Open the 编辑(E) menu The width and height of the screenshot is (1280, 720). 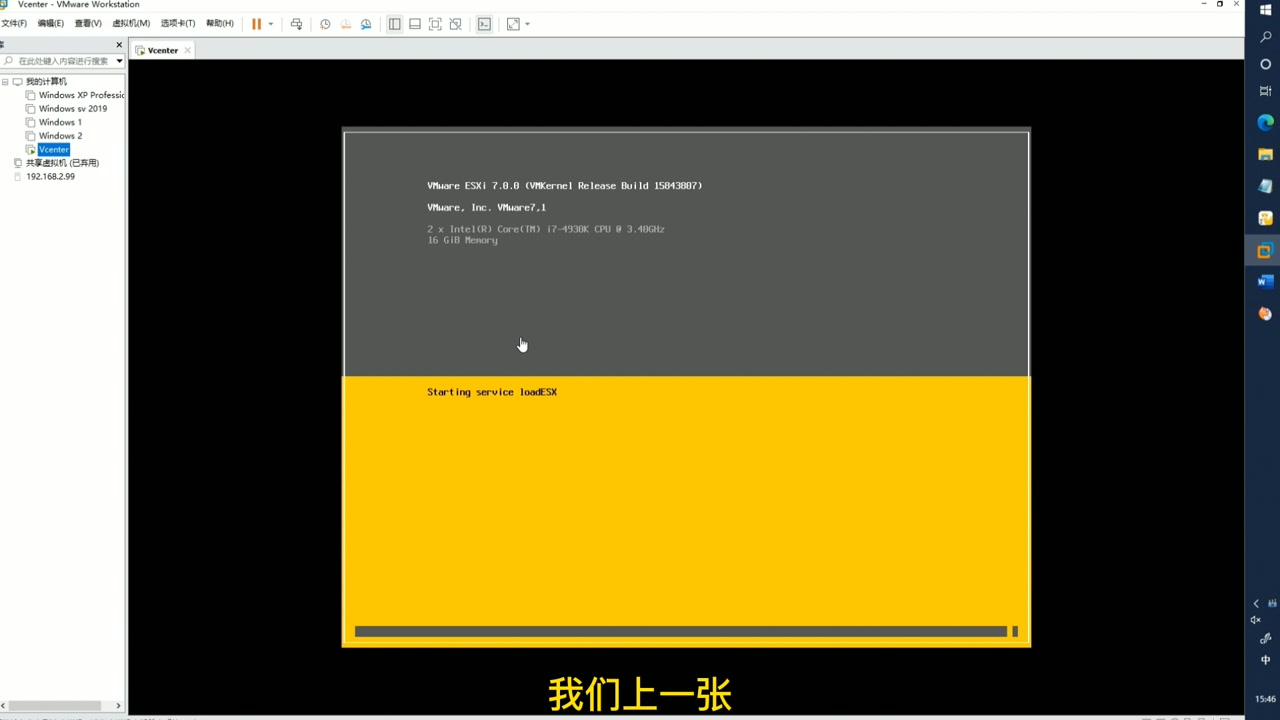tap(50, 23)
